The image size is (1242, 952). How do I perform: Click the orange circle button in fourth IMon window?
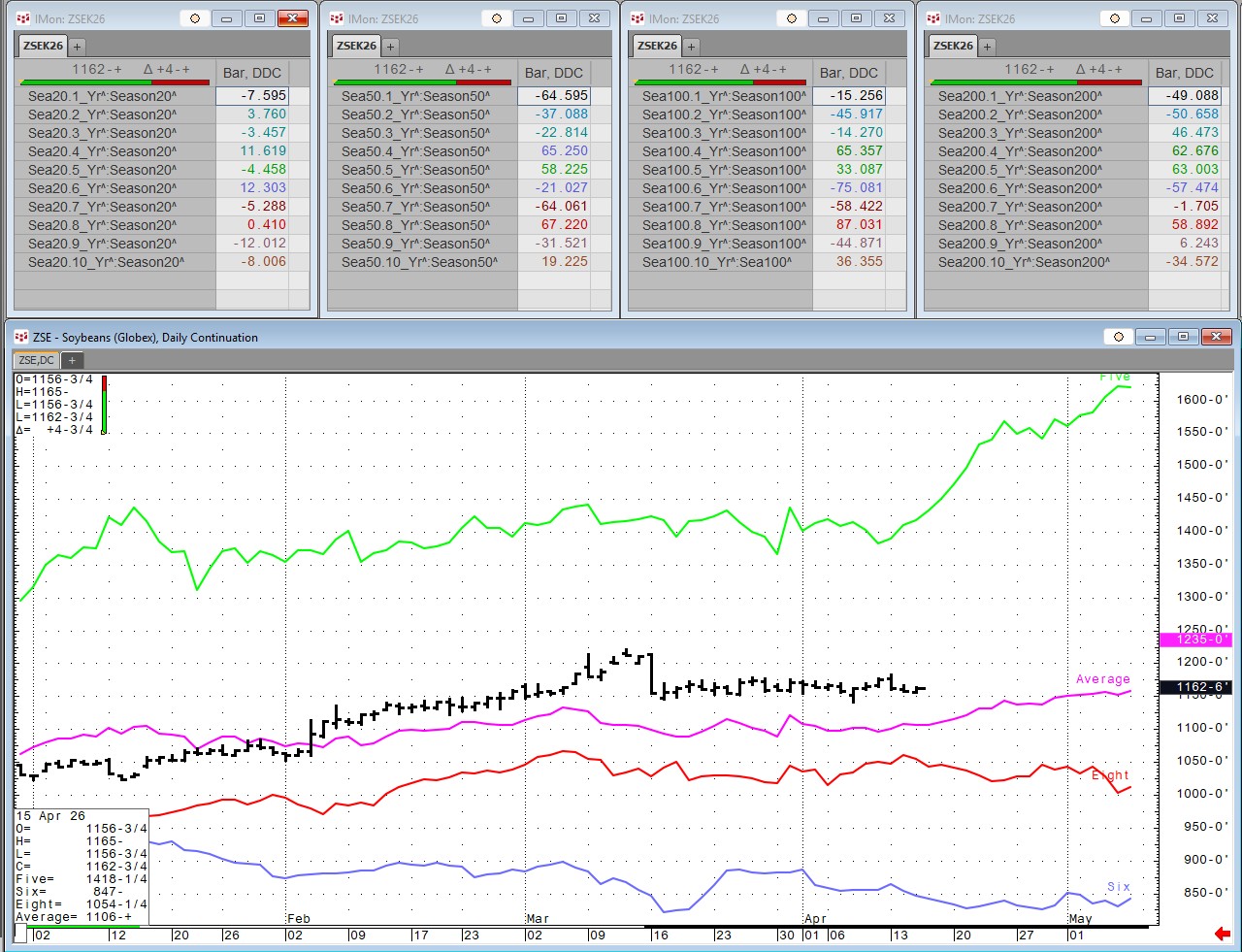(1114, 18)
